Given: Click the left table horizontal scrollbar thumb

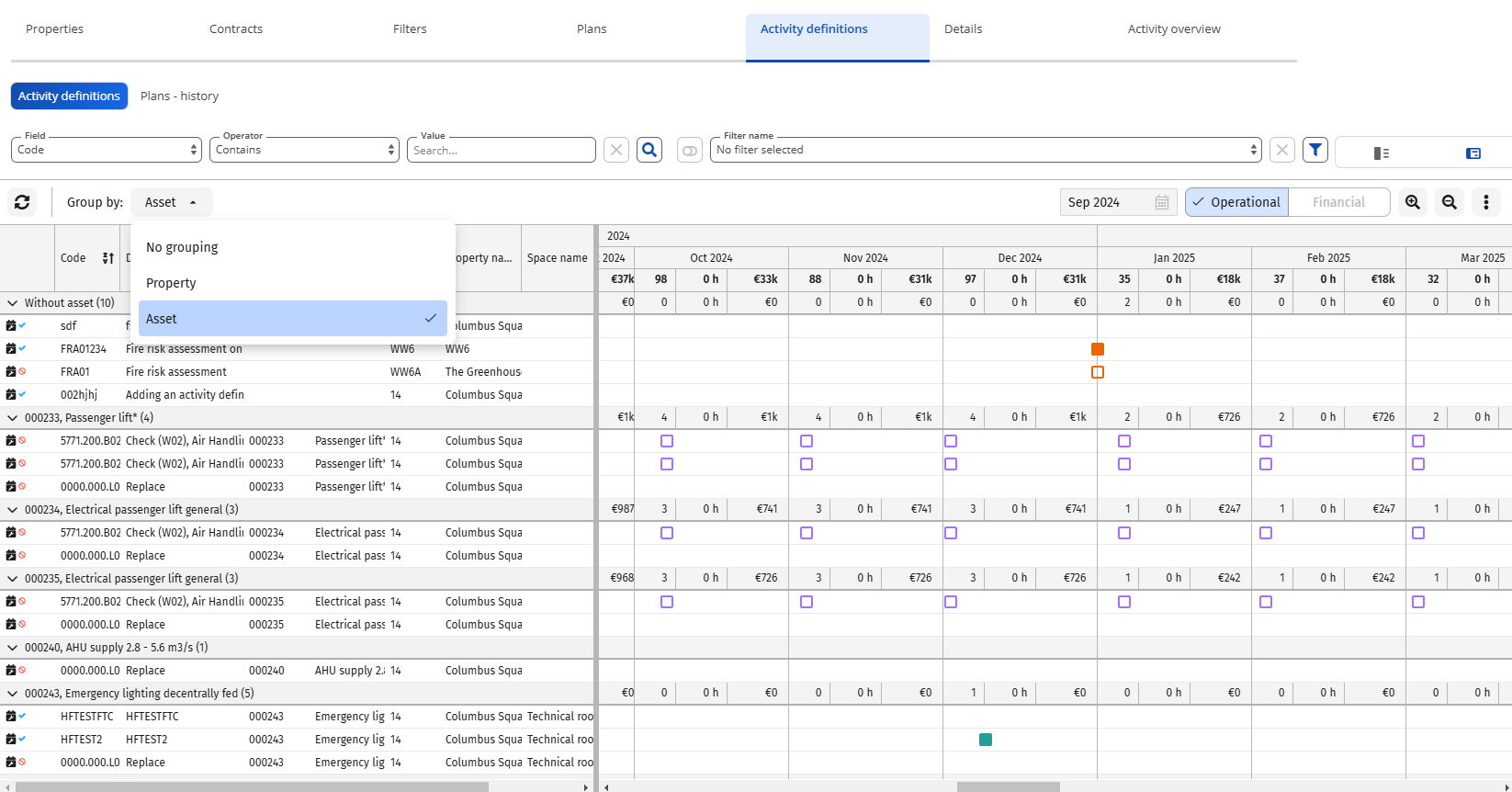Looking at the screenshot, I should 253,787.
